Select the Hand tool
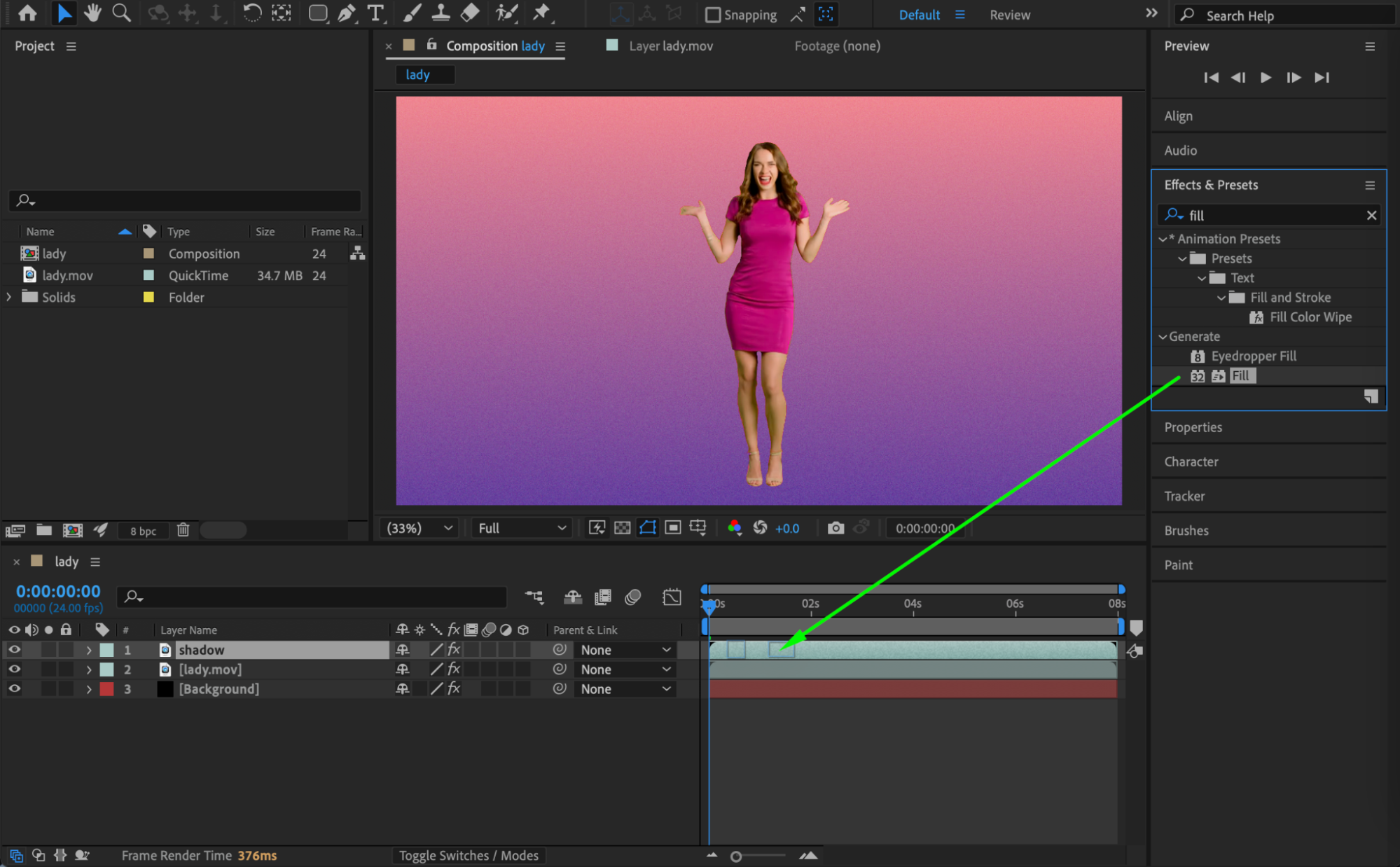This screenshot has height=867, width=1400. click(x=92, y=13)
